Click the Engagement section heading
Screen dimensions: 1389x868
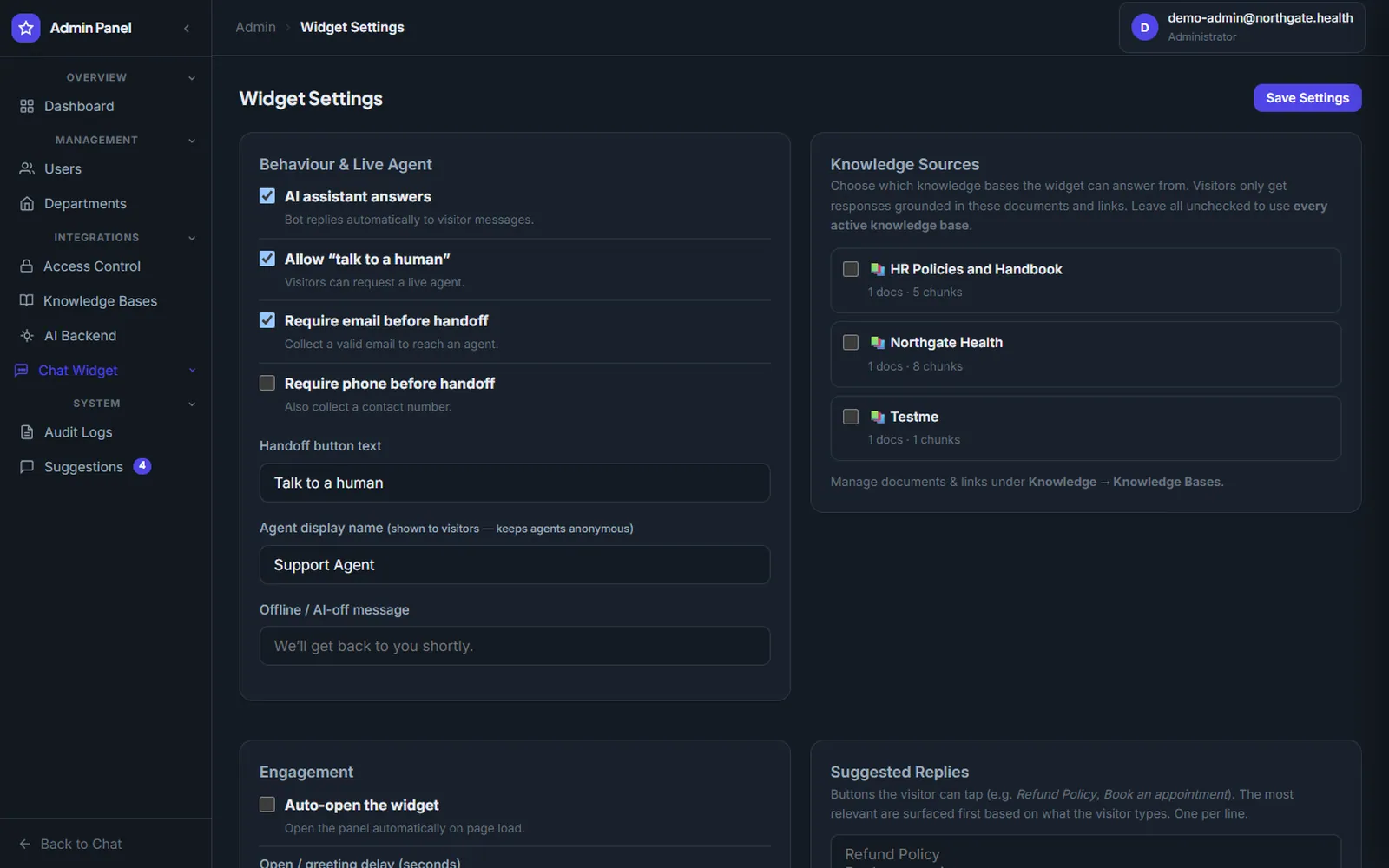pyautogui.click(x=306, y=772)
